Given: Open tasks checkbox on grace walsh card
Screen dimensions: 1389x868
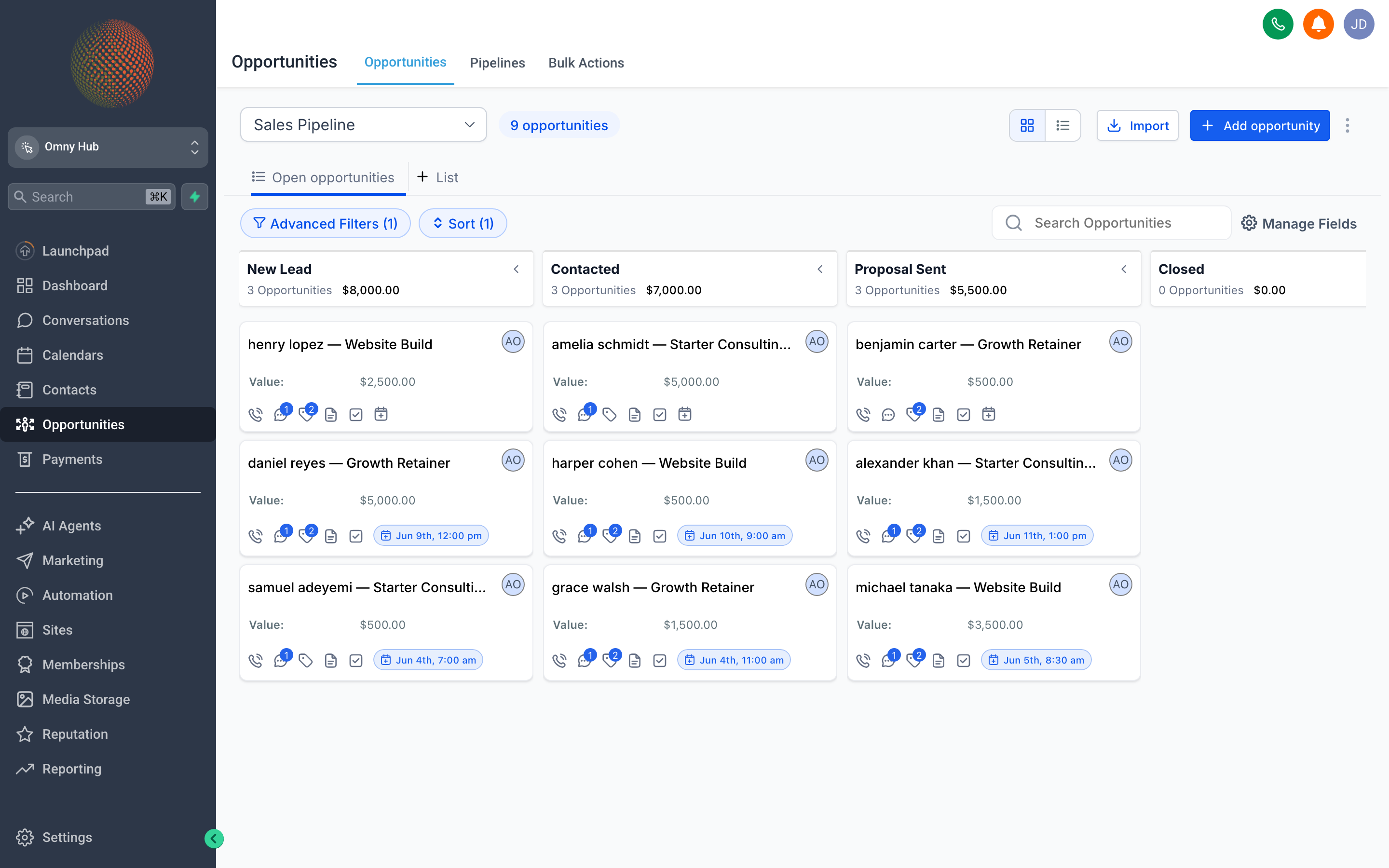Looking at the screenshot, I should pyautogui.click(x=659, y=661).
